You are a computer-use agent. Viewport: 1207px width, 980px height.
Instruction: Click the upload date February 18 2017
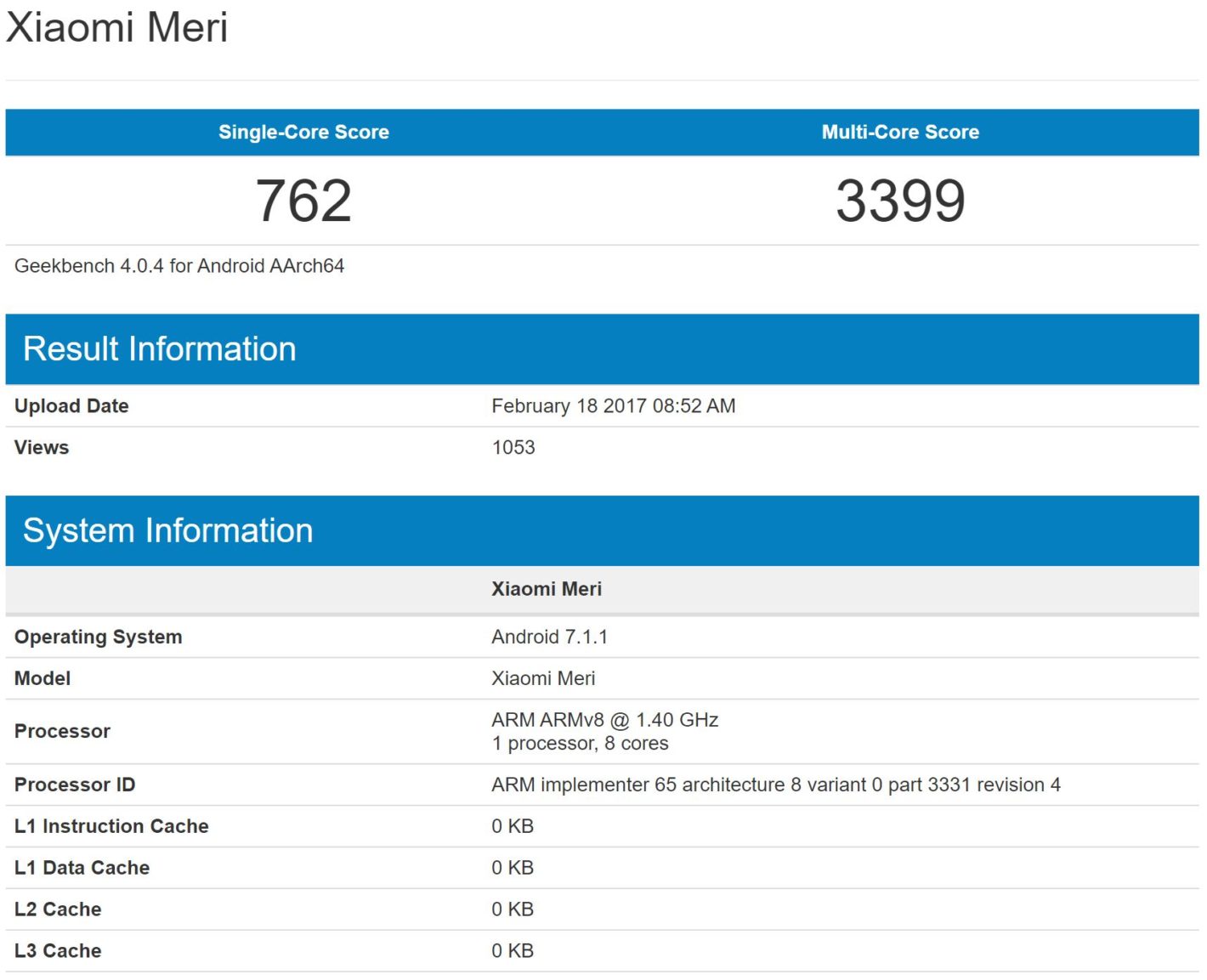(x=614, y=405)
